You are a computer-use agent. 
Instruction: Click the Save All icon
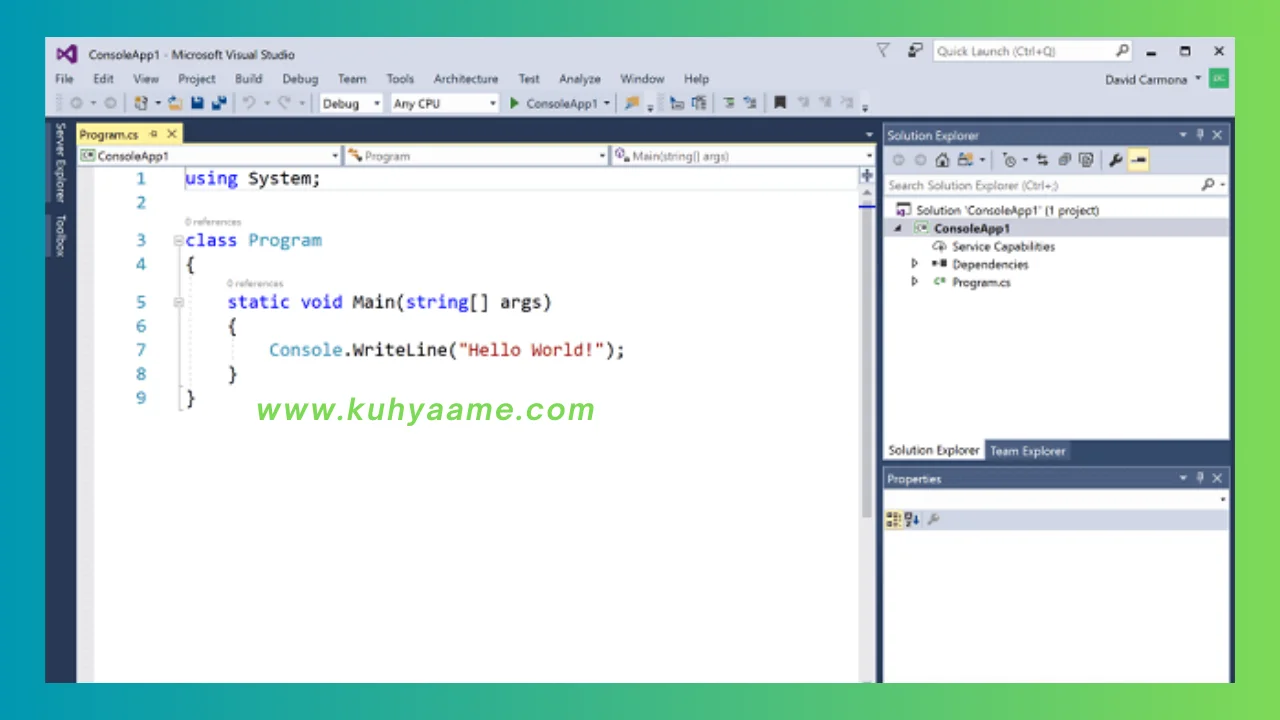pos(219,103)
